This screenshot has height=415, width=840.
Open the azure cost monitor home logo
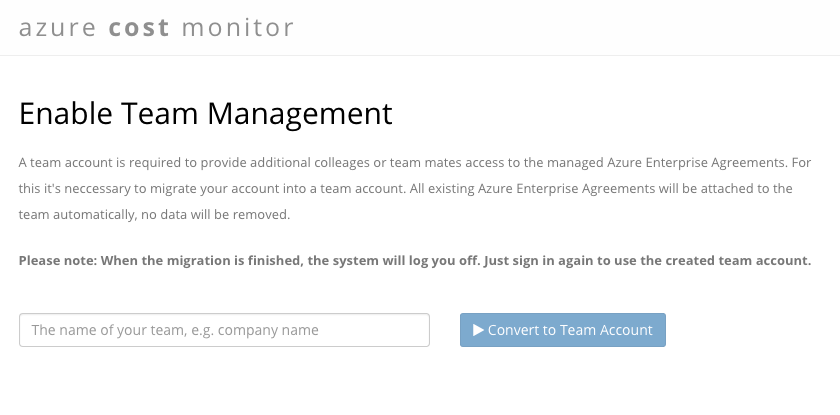coord(157,27)
